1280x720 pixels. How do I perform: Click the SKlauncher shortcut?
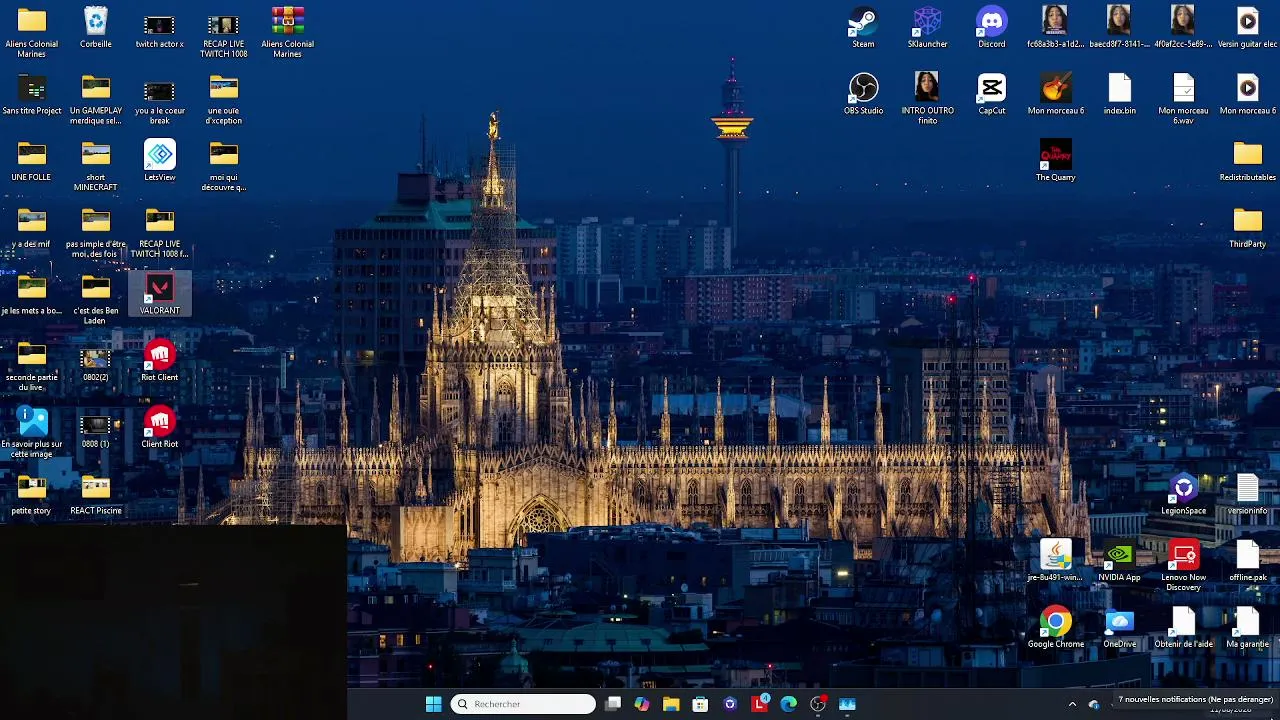pyautogui.click(x=927, y=21)
